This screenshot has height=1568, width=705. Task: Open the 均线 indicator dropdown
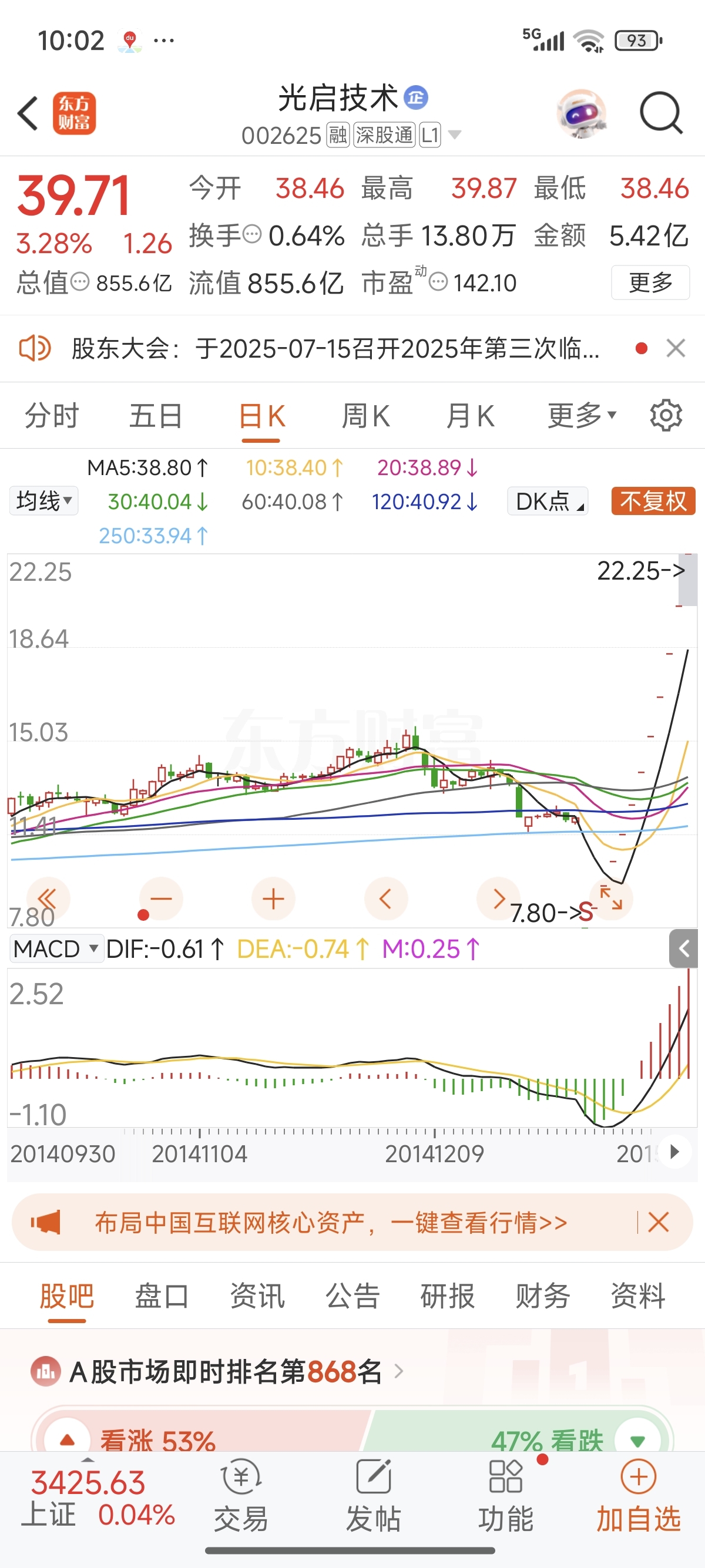(x=44, y=501)
